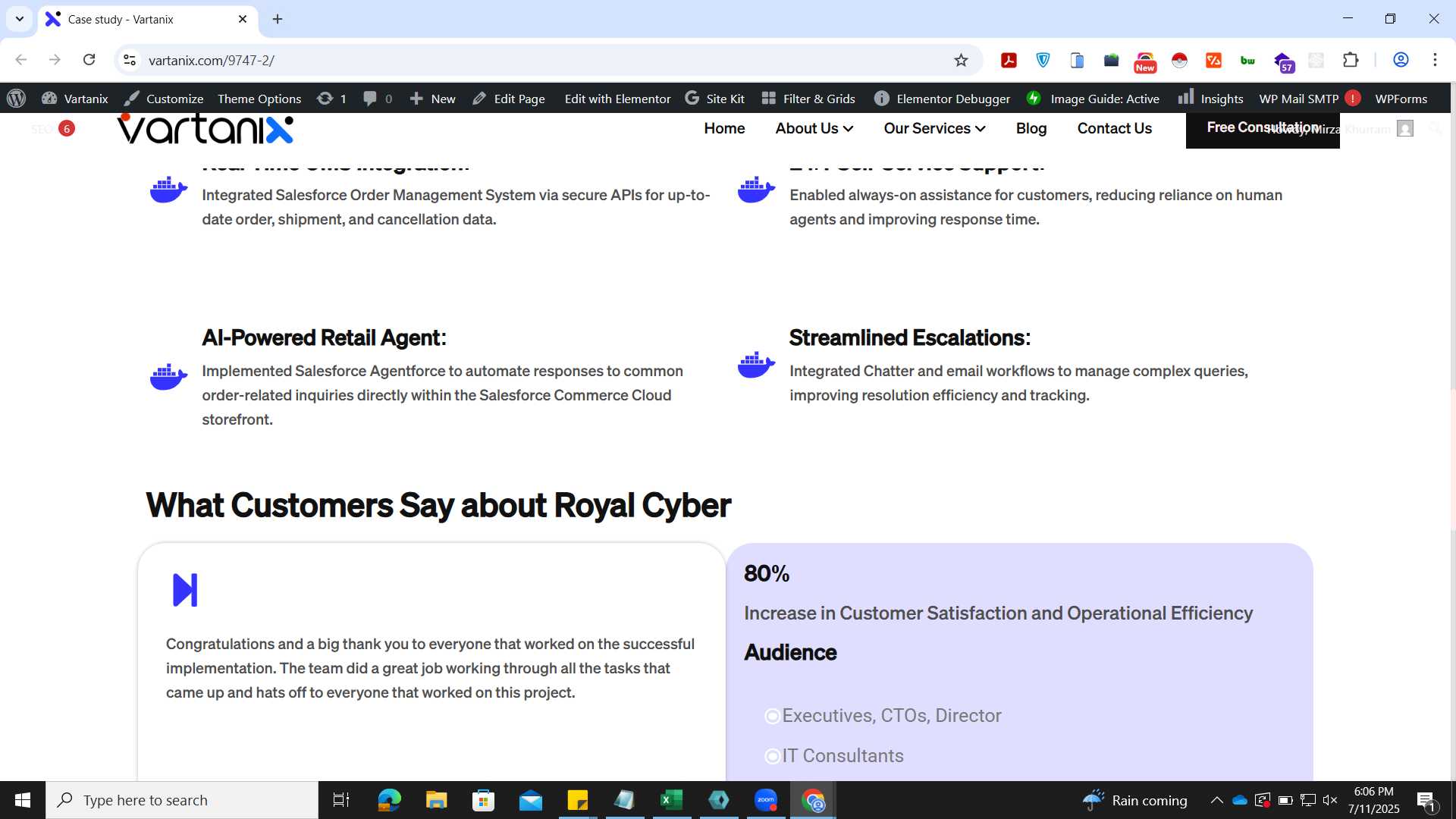Open Customize in admin bar
This screenshot has width=1456, height=819.
coord(164,99)
